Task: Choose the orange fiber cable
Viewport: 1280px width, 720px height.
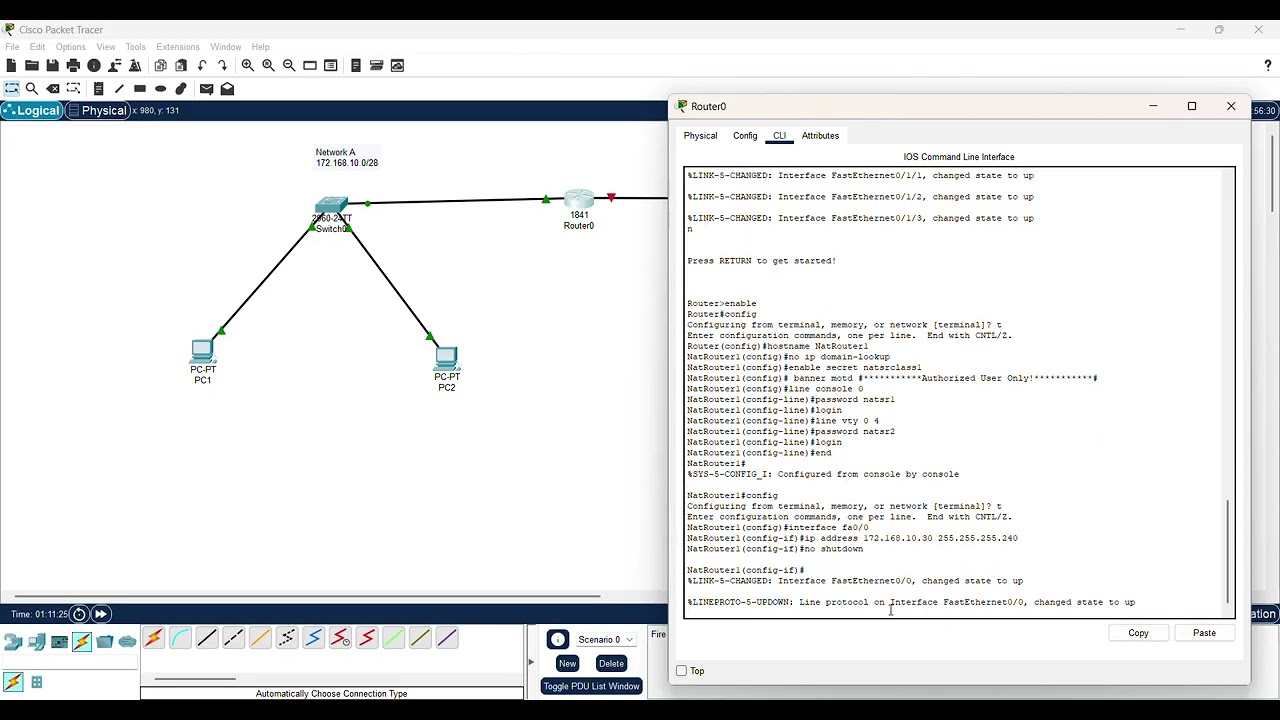Action: pos(260,638)
